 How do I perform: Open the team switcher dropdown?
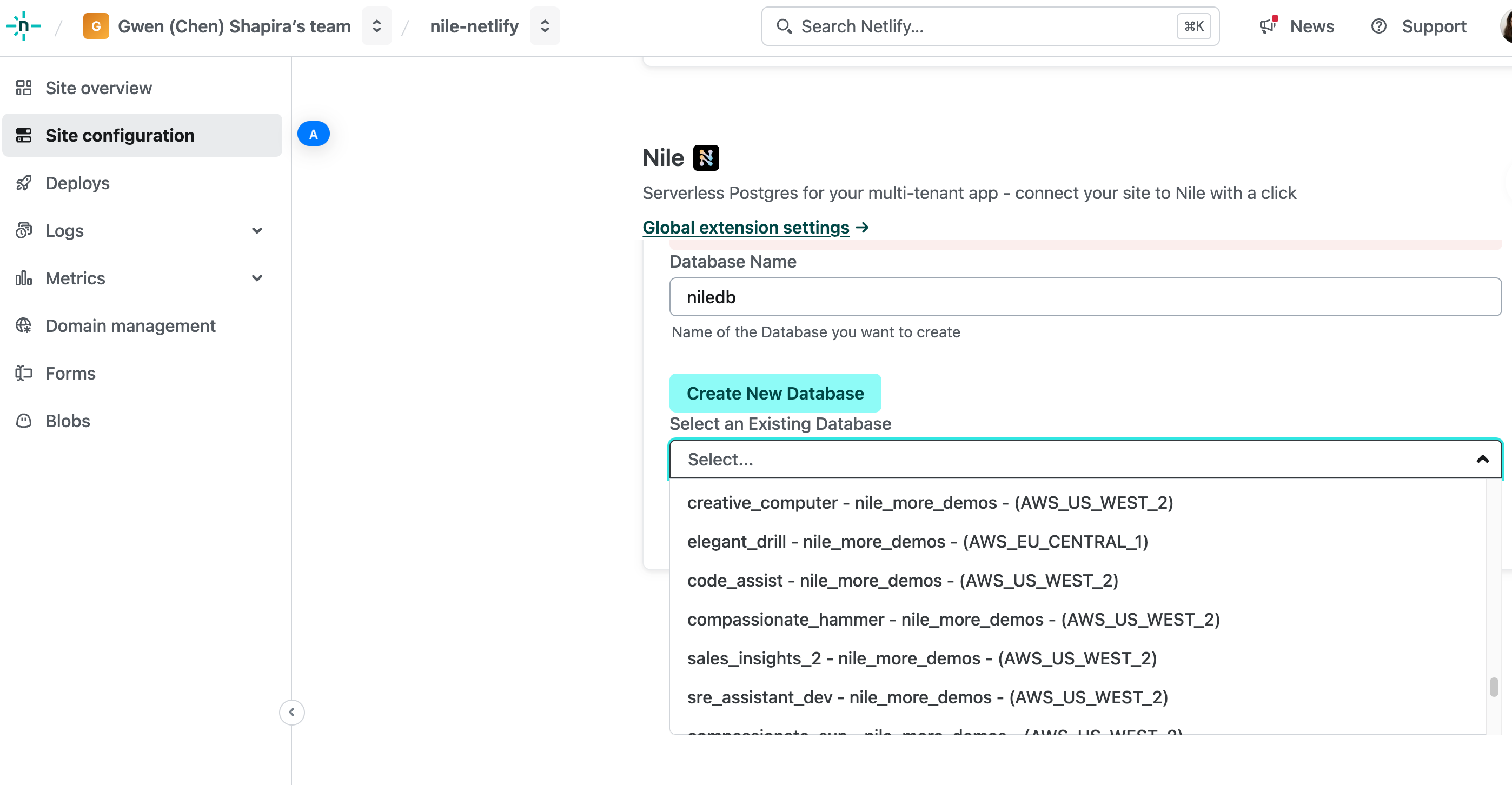376,26
